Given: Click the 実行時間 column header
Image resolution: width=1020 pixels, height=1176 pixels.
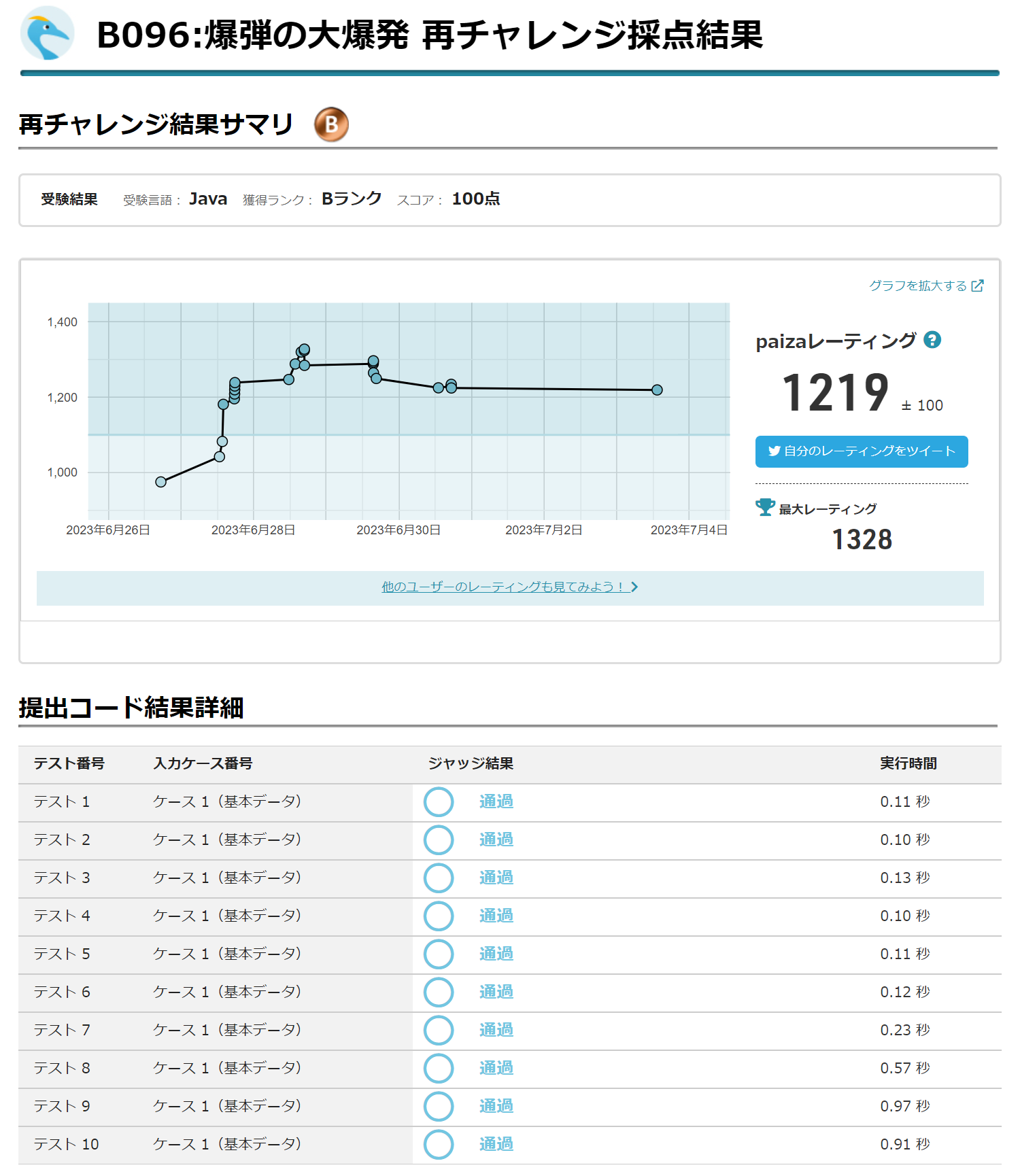Looking at the screenshot, I should (x=908, y=763).
